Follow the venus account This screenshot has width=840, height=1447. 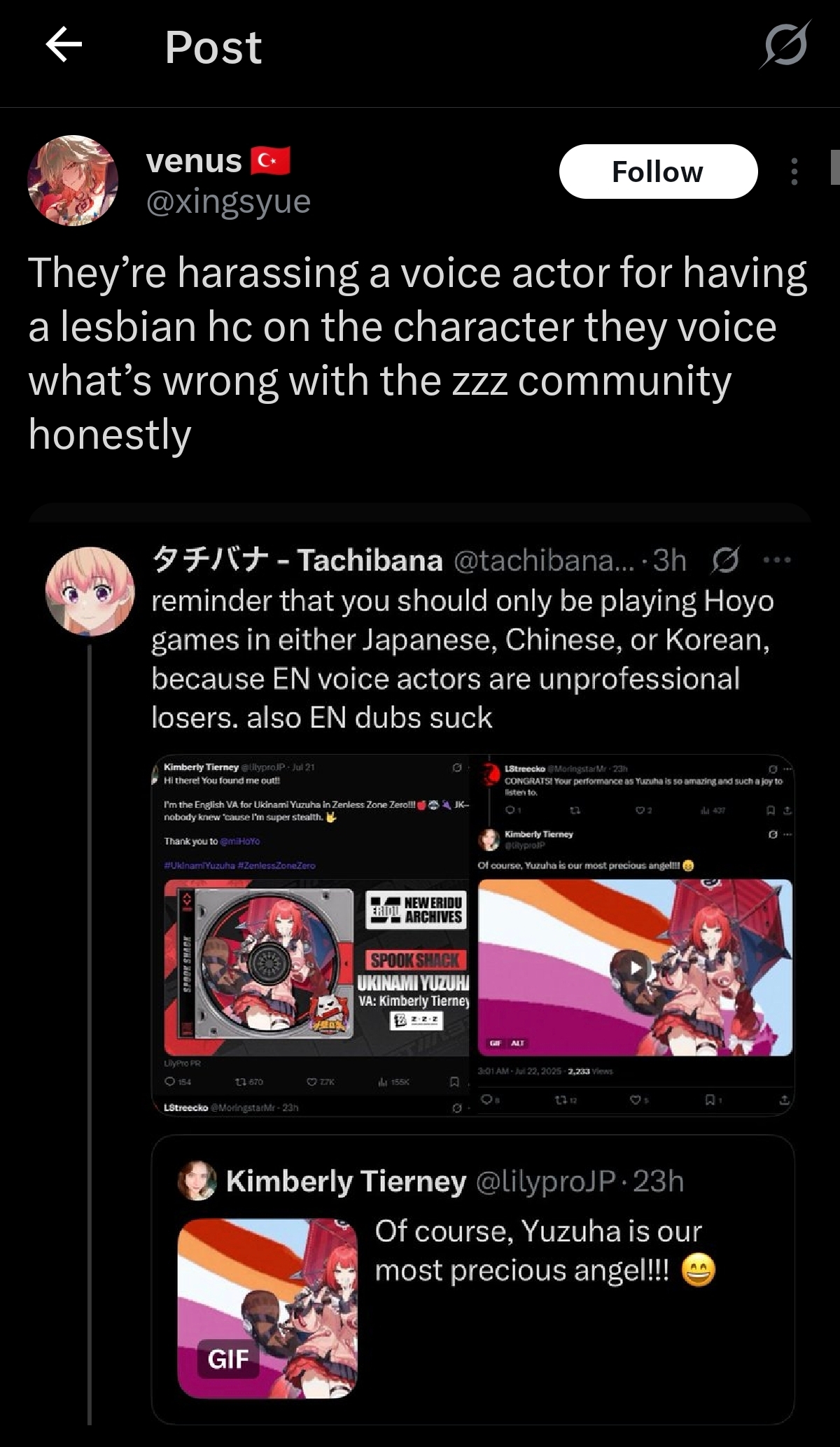click(x=658, y=172)
